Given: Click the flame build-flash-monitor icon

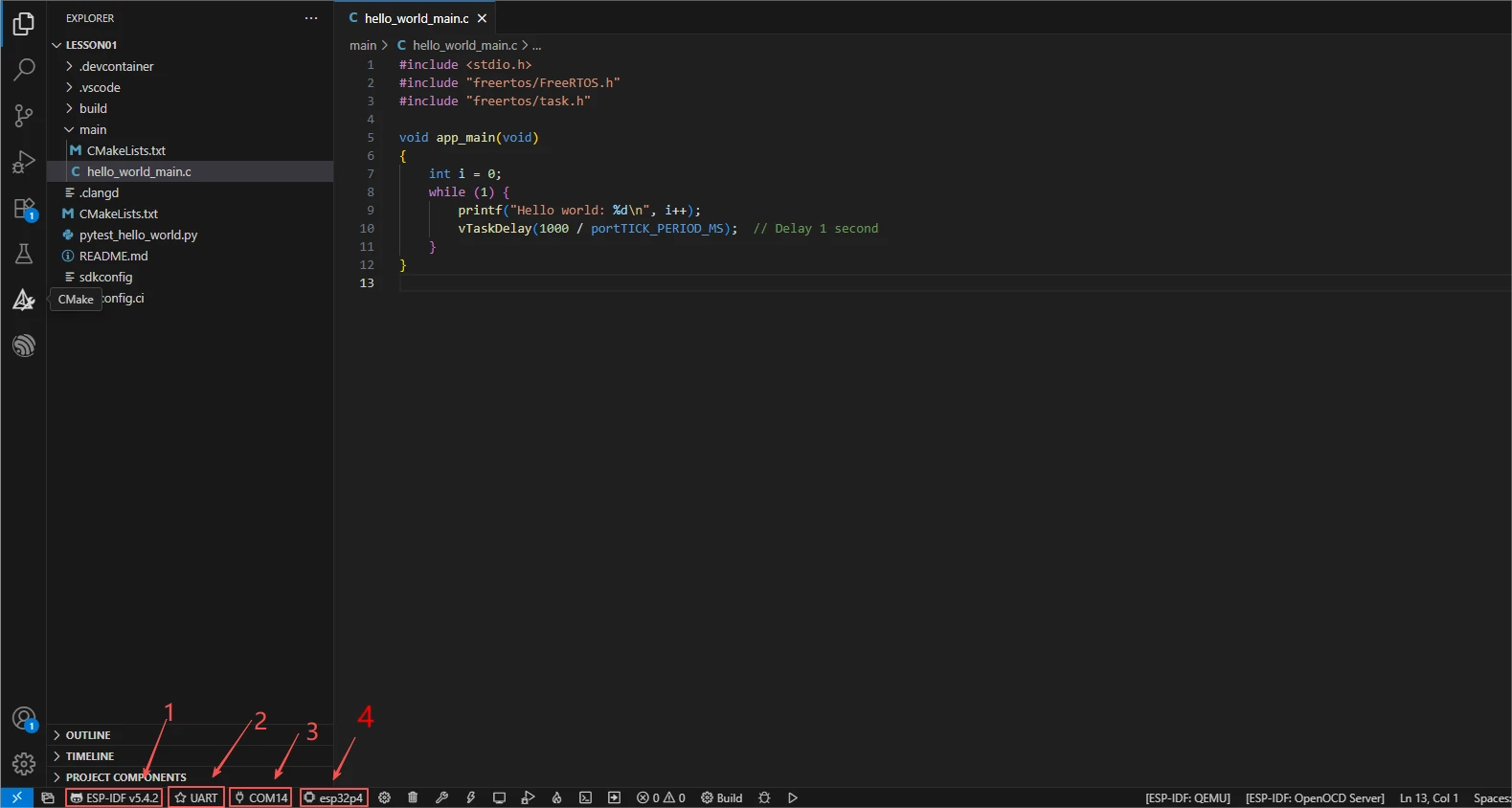Looking at the screenshot, I should [556, 797].
